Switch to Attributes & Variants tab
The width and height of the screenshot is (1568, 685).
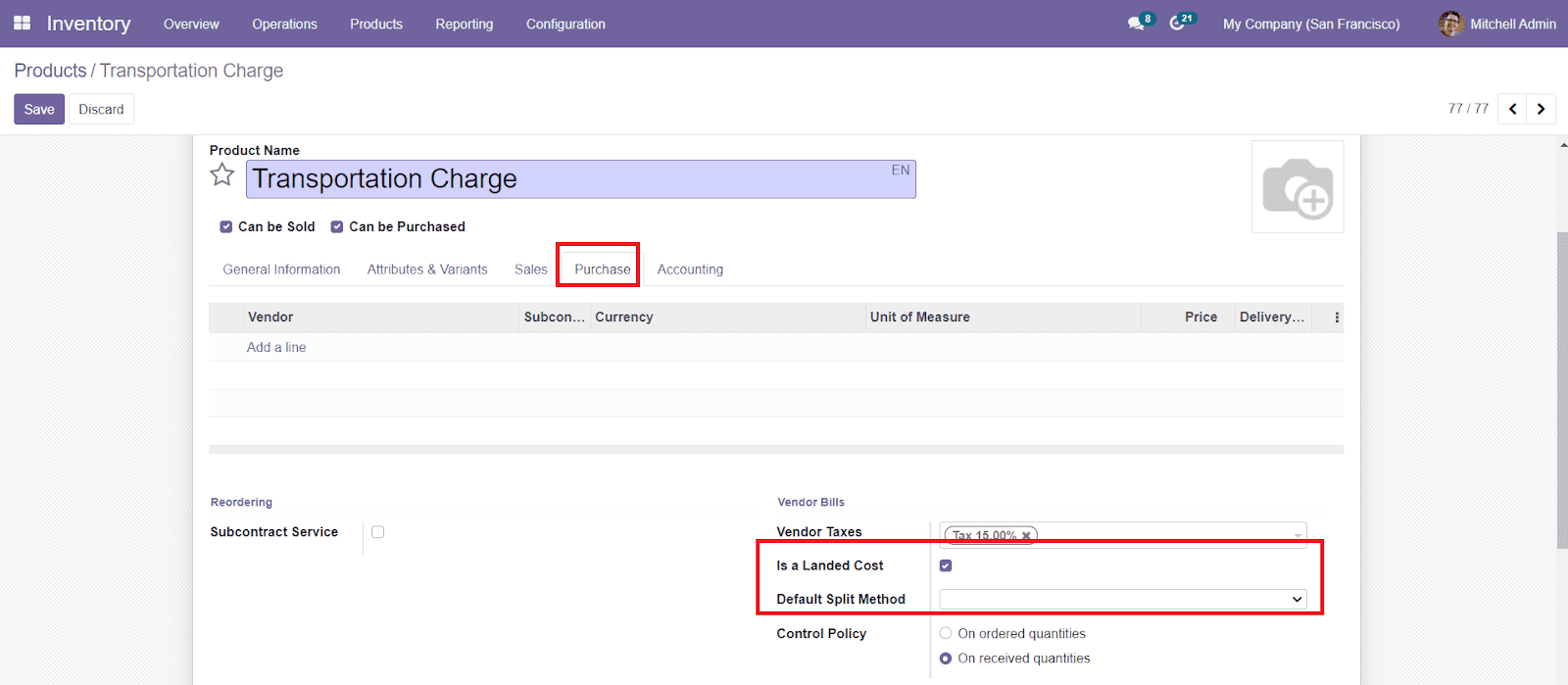point(427,269)
